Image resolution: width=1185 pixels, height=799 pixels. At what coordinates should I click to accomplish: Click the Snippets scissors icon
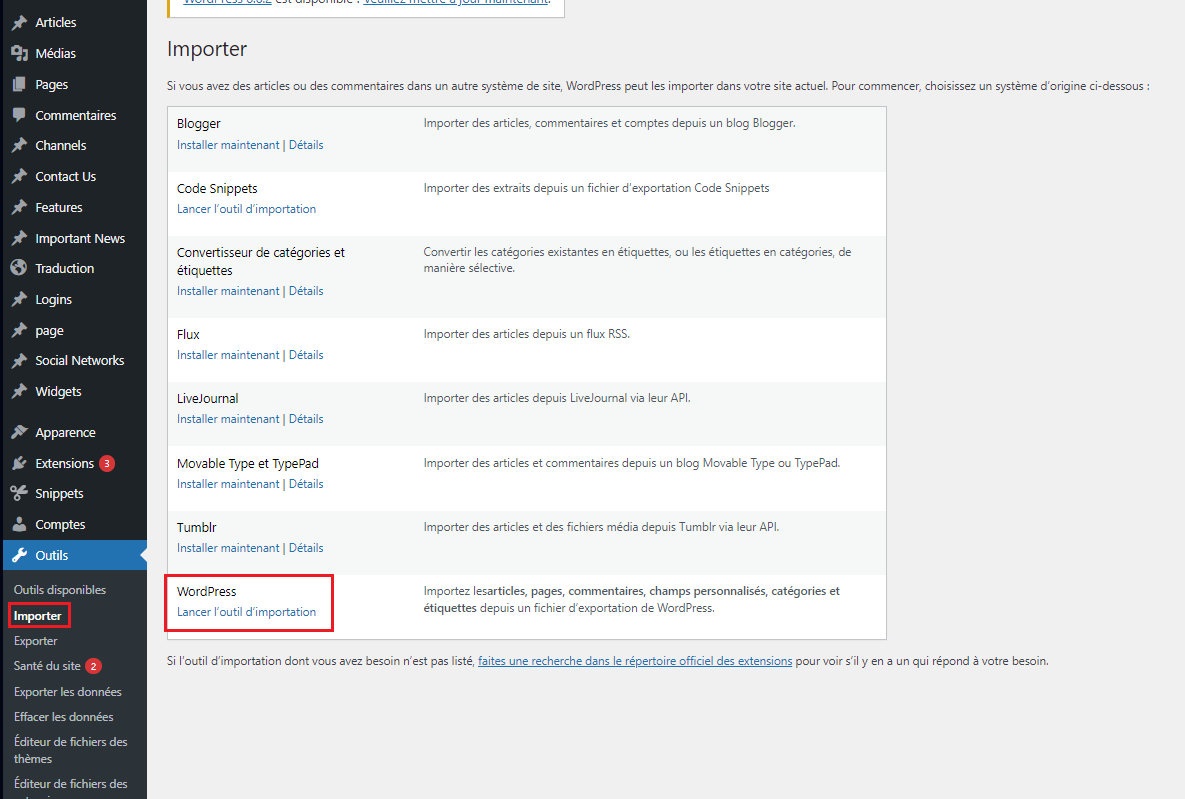click(x=18, y=493)
